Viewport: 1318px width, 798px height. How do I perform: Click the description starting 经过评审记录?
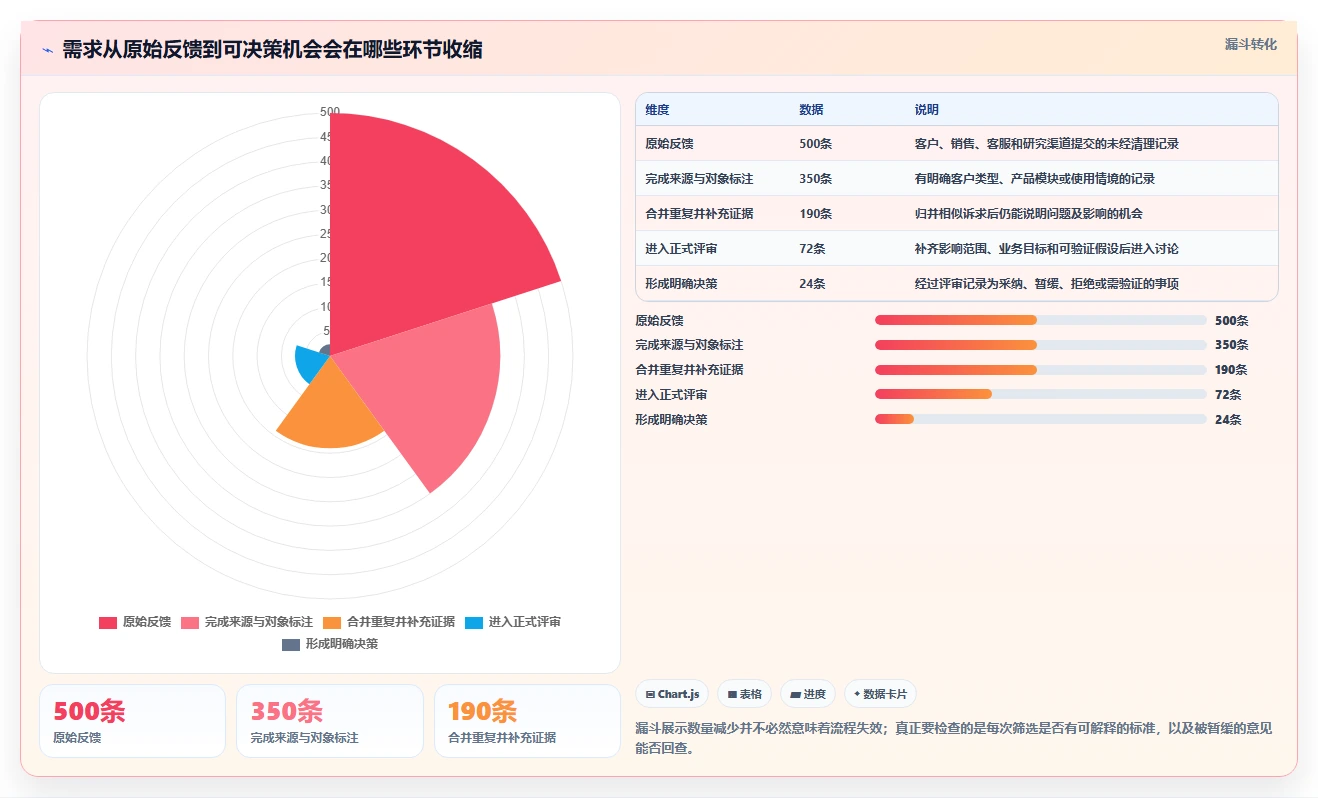[1046, 284]
